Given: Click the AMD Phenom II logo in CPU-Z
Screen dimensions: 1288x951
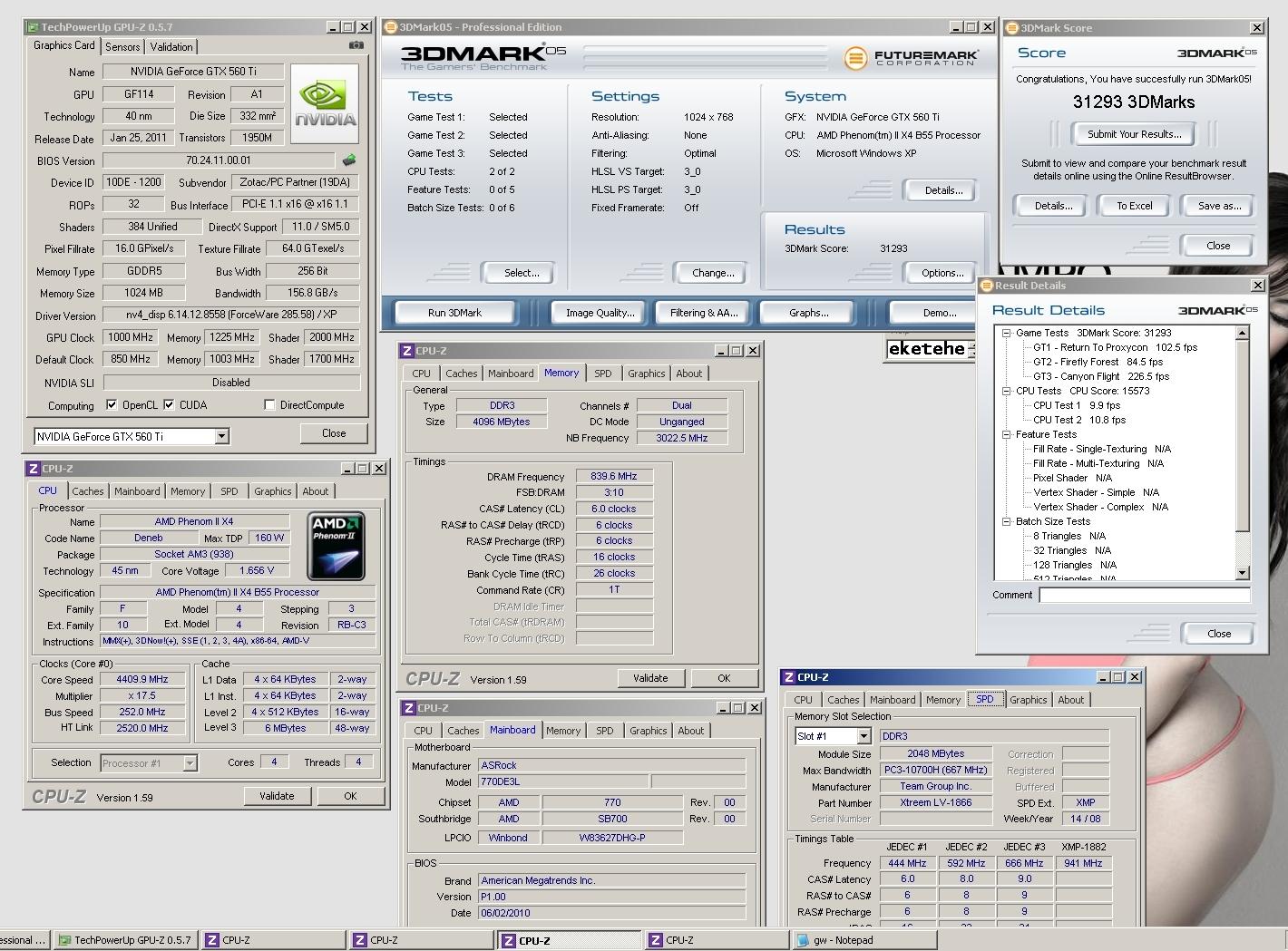Looking at the screenshot, I should [x=337, y=547].
